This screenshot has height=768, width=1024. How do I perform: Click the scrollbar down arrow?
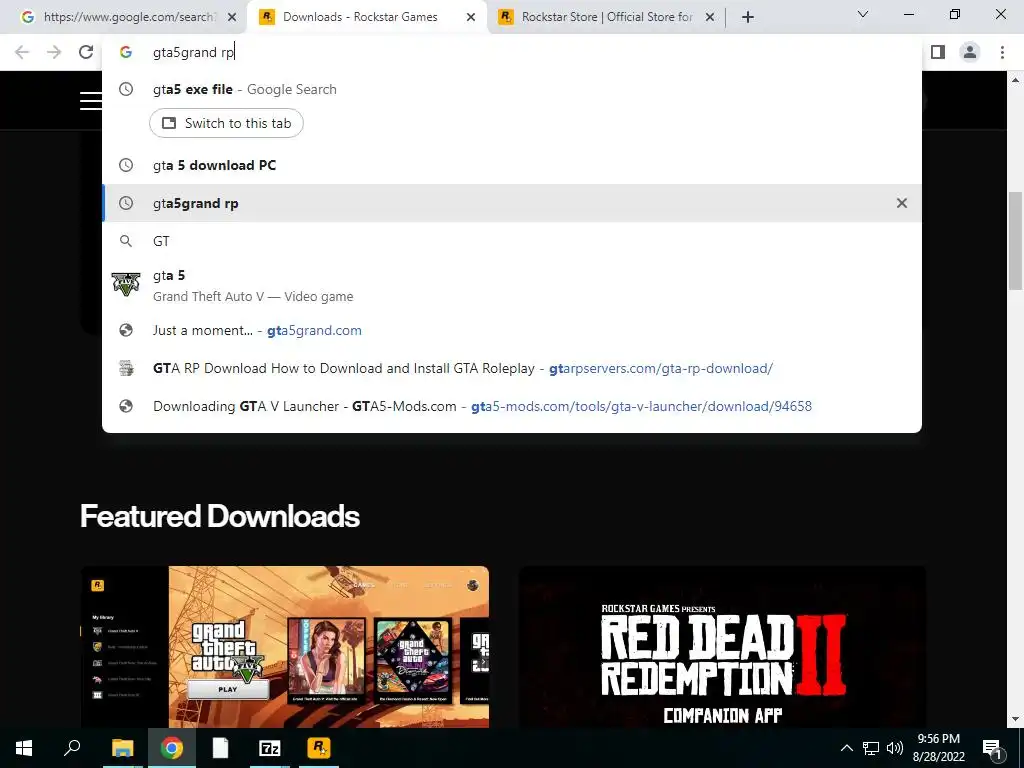coord(1015,720)
